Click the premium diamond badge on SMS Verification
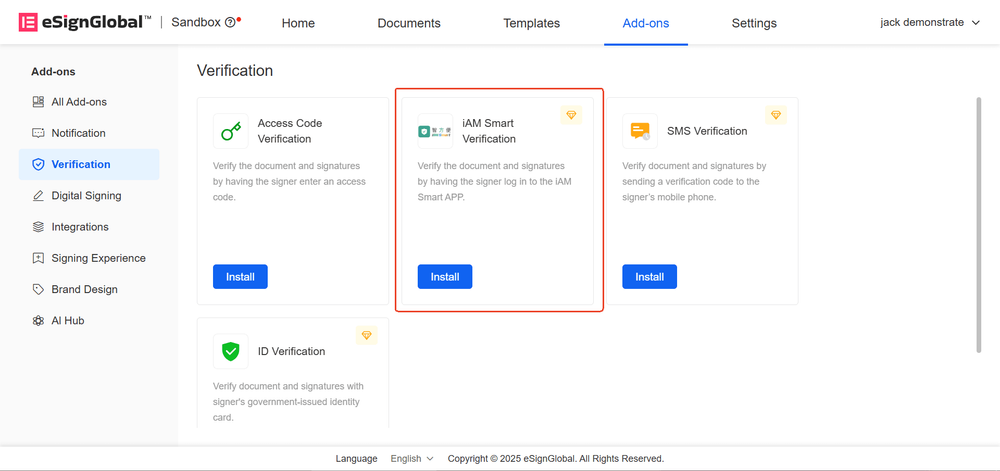1000x471 pixels. click(776, 116)
